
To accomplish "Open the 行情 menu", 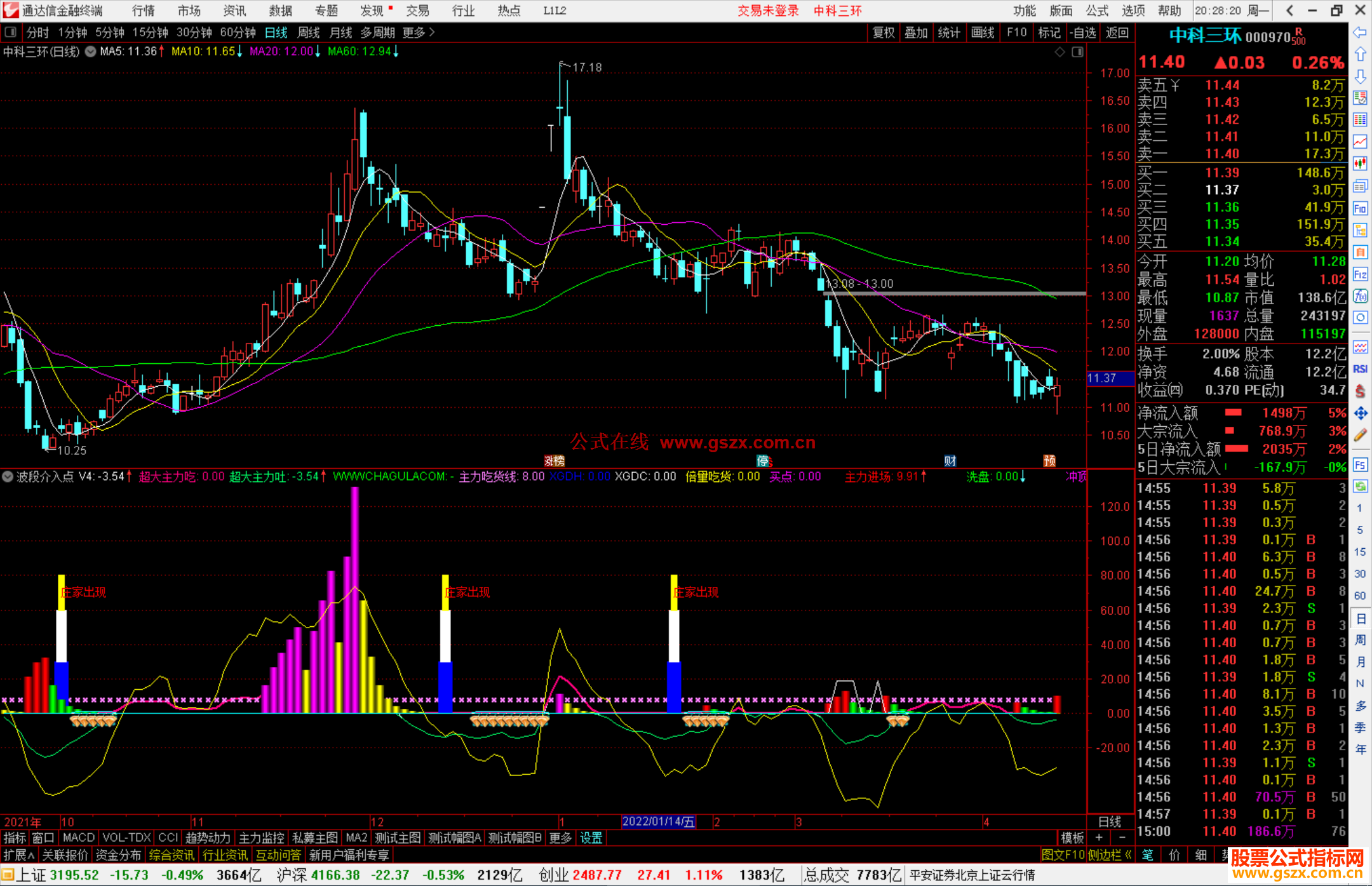I will click(144, 11).
